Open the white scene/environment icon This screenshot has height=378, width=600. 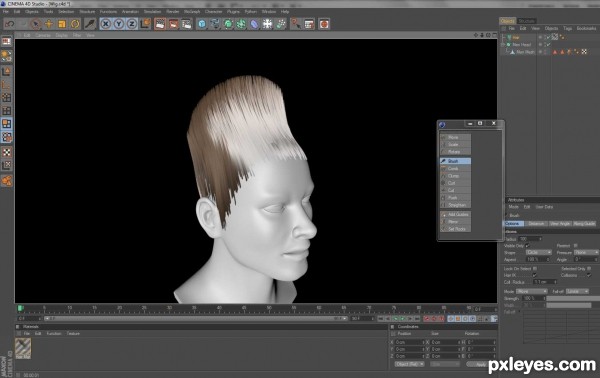(x=267, y=24)
